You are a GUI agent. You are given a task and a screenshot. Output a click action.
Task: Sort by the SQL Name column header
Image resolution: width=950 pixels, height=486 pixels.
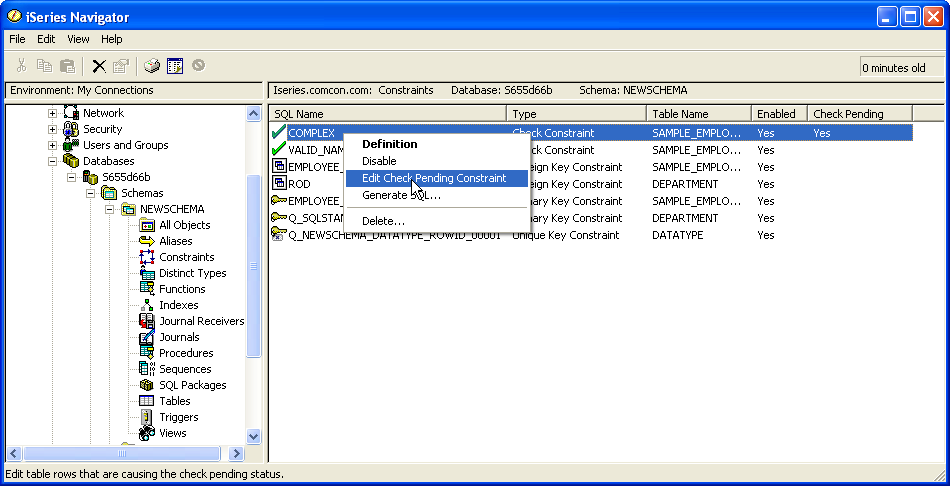(x=388, y=114)
